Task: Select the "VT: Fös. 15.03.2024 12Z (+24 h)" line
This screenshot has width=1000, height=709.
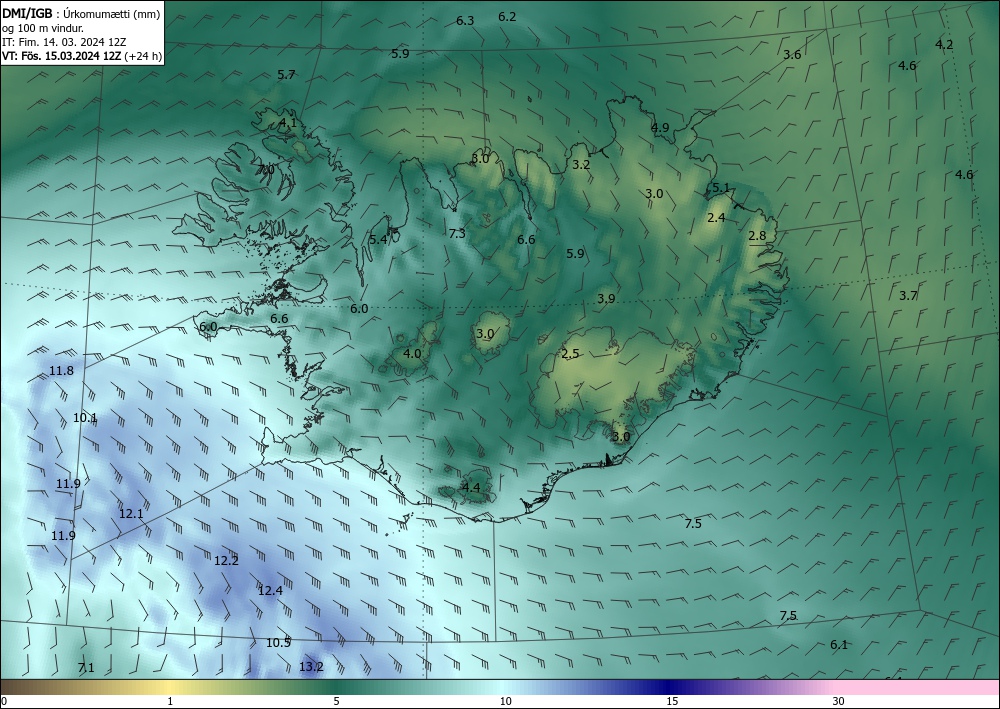Action: 82,56
